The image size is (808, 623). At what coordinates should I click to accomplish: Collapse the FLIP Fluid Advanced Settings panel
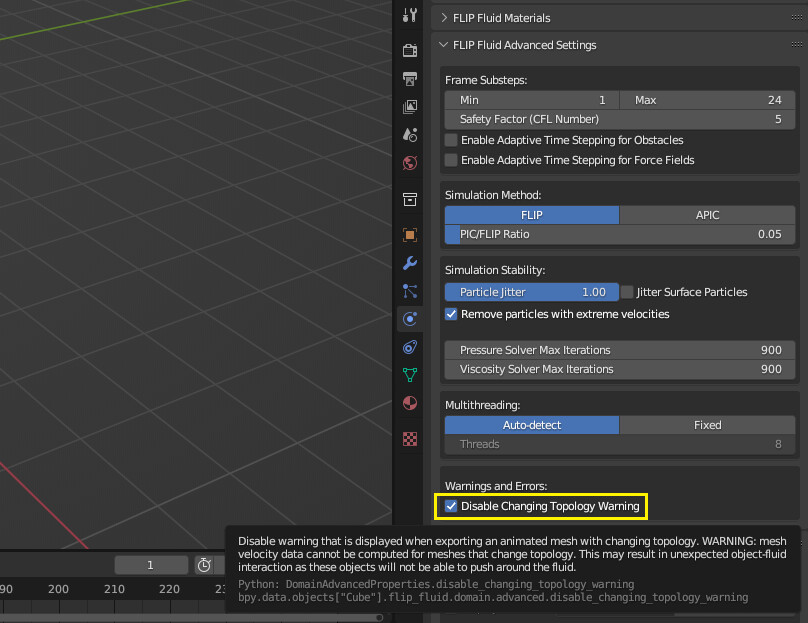[x=444, y=45]
